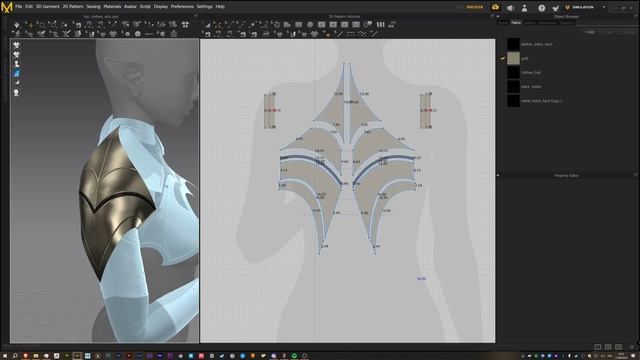Open the Windows Start button
The width and height of the screenshot is (640, 360).
[x=4, y=356]
